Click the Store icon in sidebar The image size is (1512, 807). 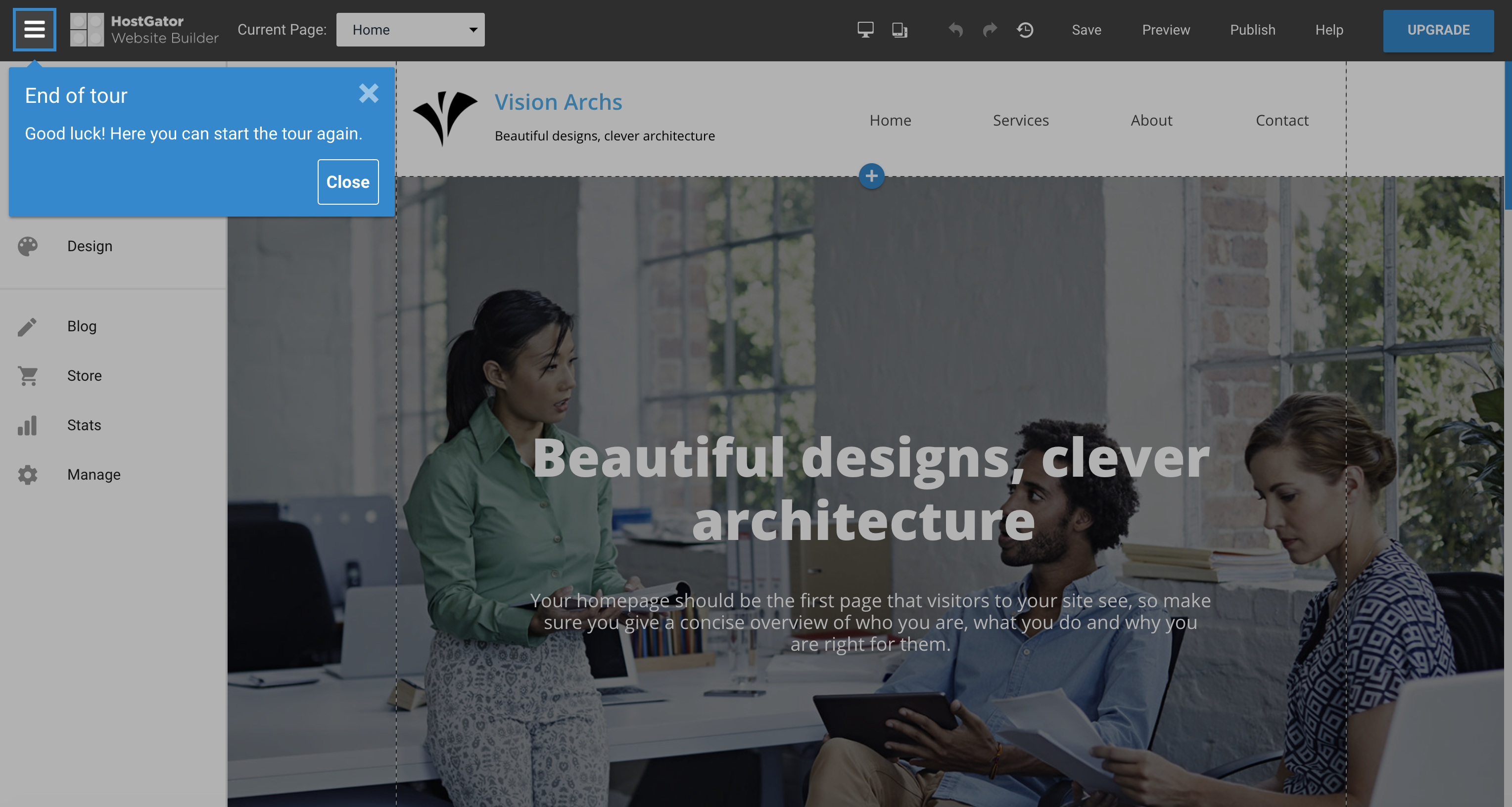click(x=27, y=375)
